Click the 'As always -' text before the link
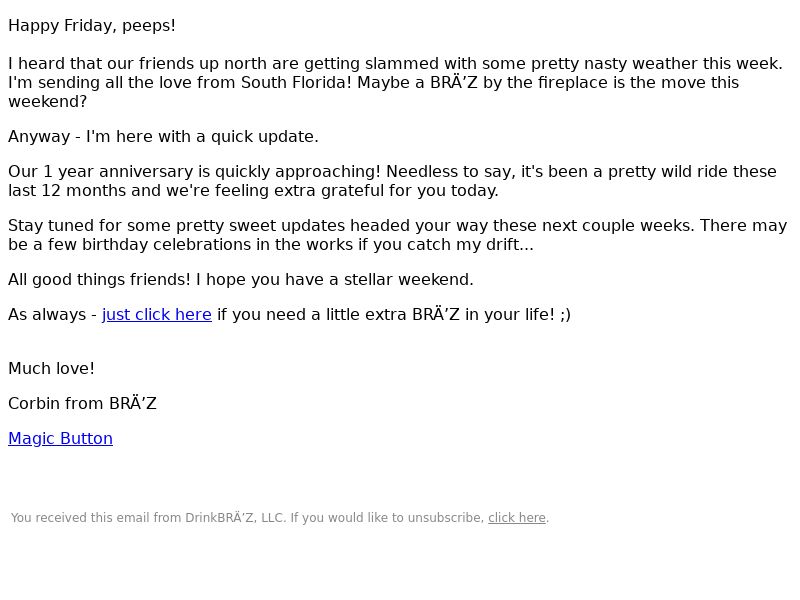The height and width of the screenshot is (600, 800). 53,315
